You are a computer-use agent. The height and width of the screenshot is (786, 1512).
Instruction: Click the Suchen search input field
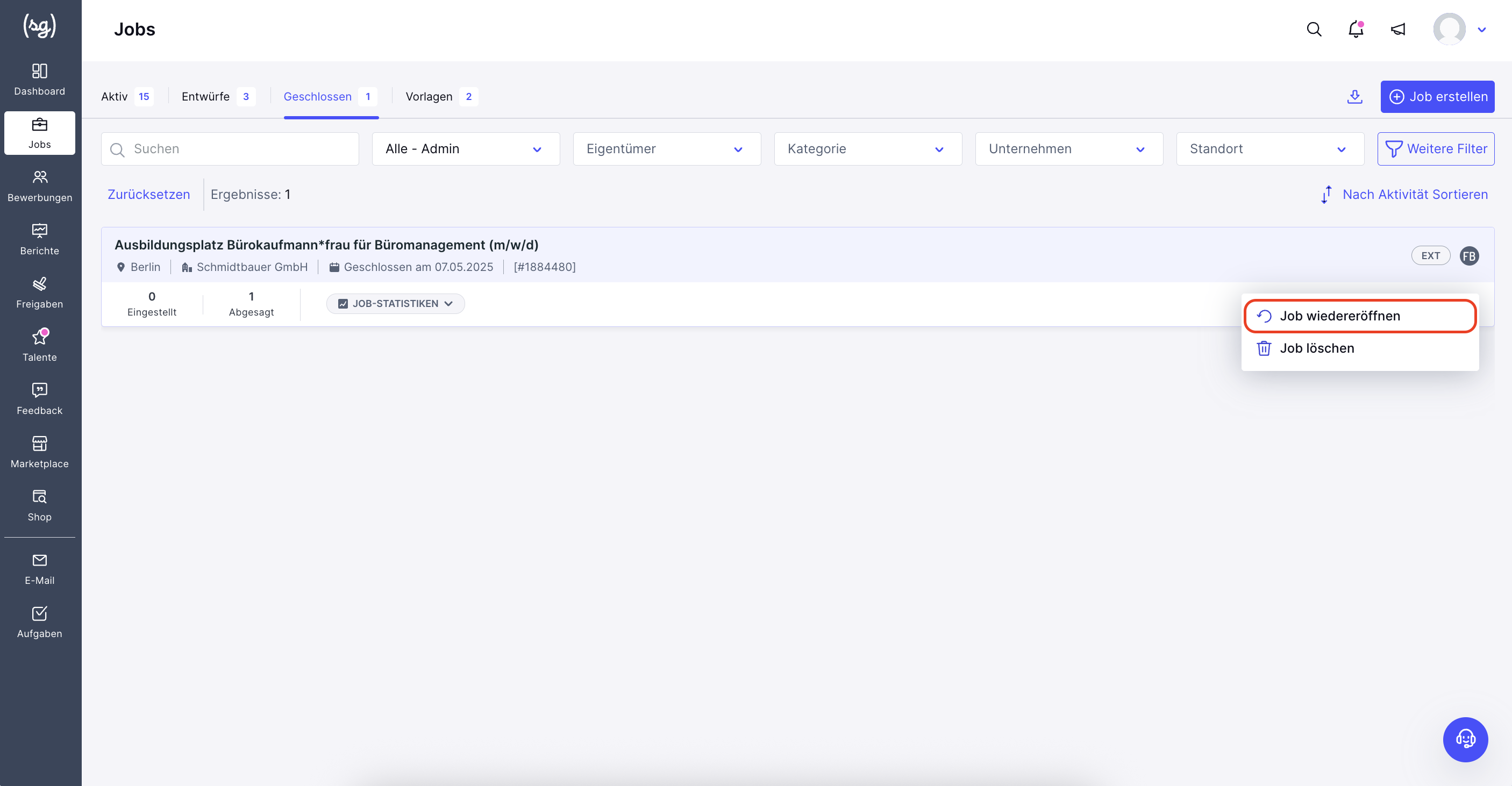[230, 148]
